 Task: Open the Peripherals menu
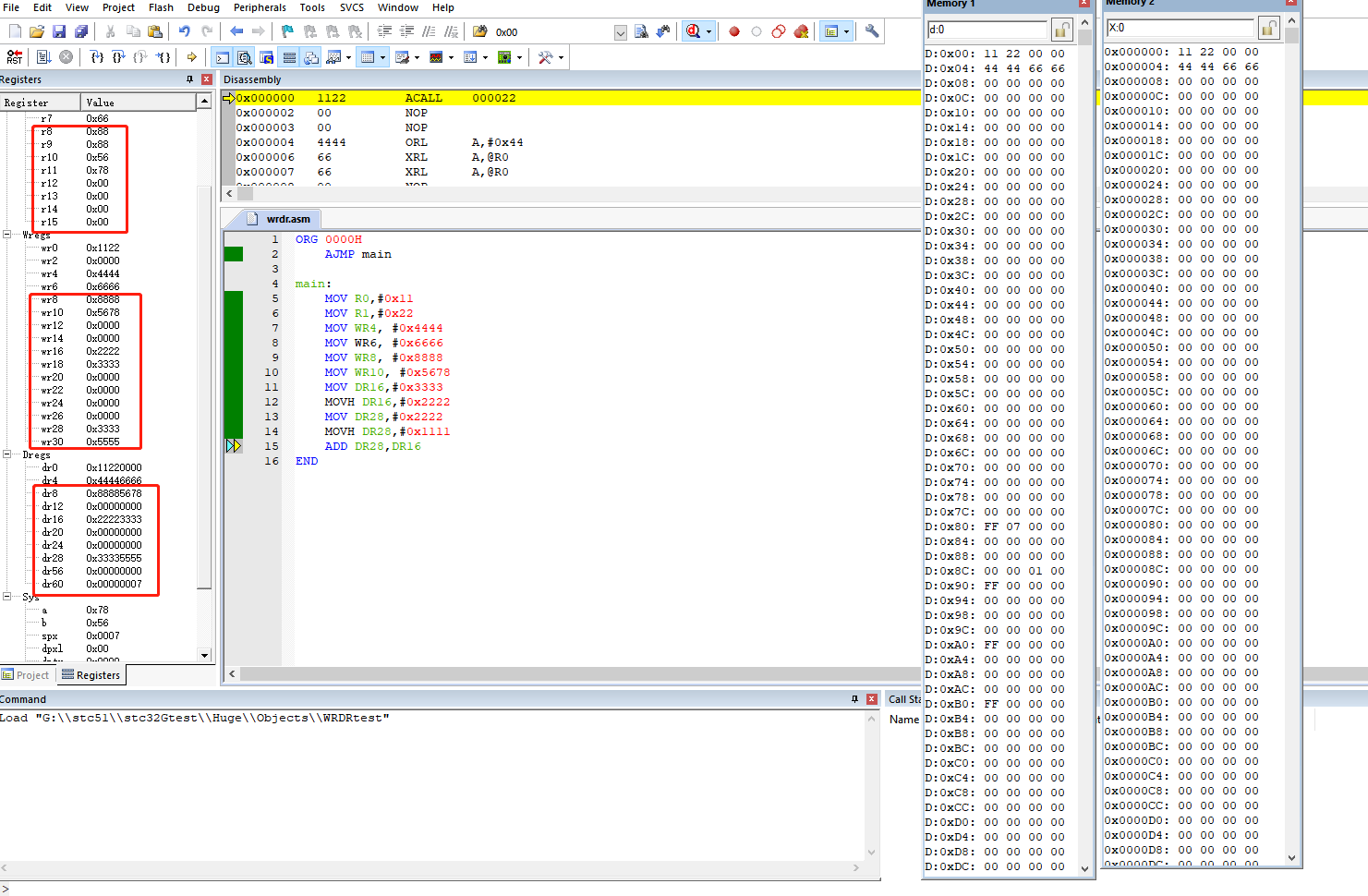(x=260, y=7)
